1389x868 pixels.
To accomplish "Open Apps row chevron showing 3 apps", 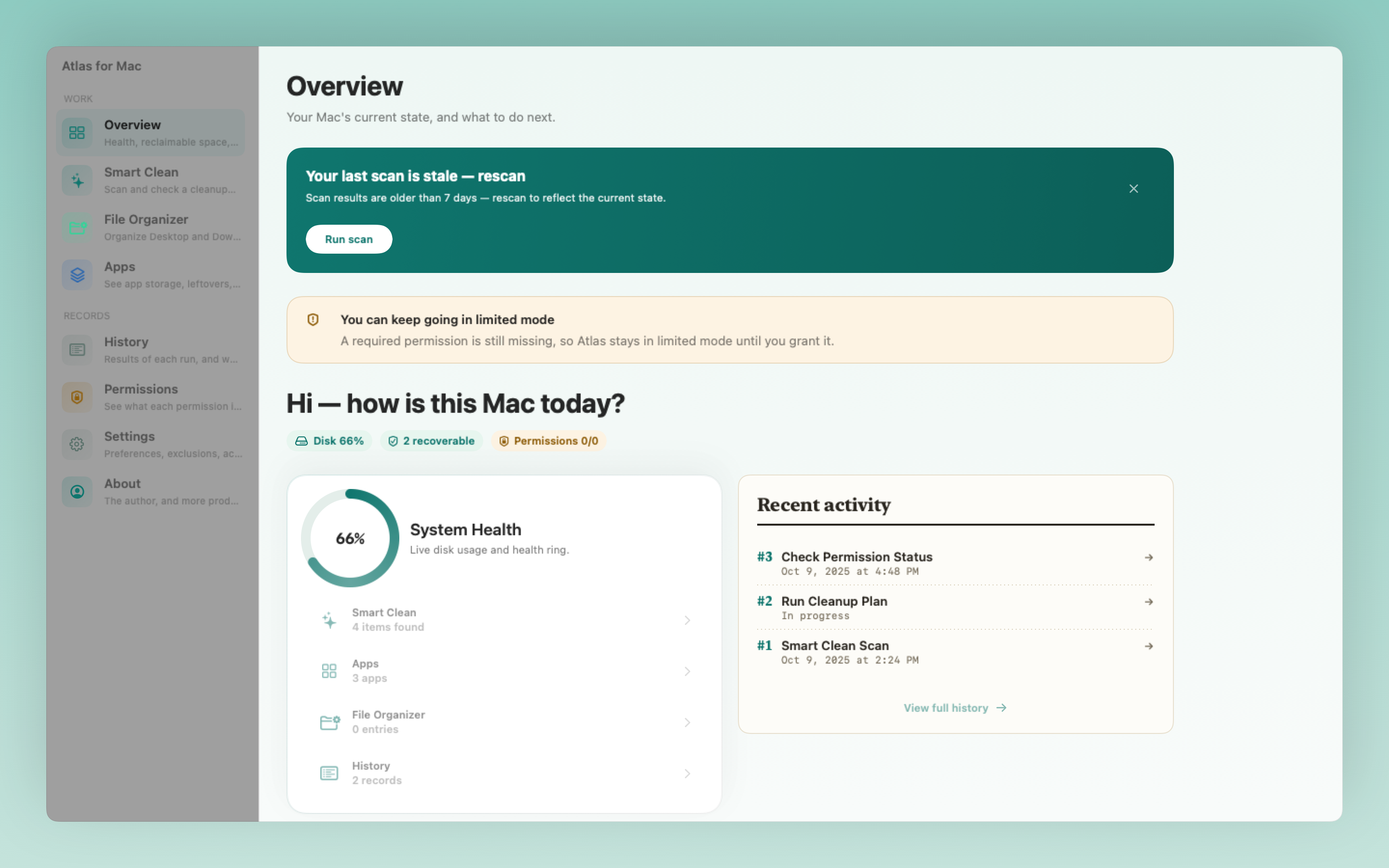I will (x=687, y=671).
